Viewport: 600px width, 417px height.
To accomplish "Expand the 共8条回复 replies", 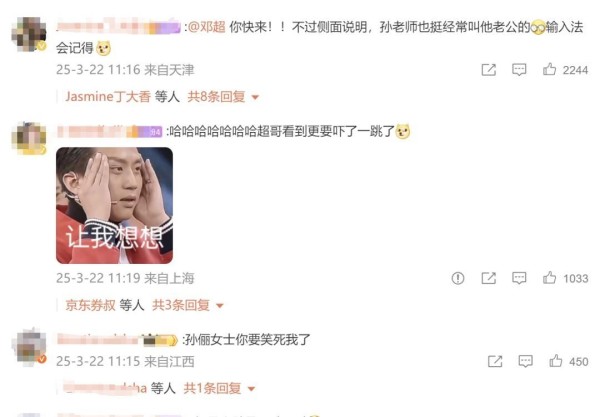I will (223, 97).
